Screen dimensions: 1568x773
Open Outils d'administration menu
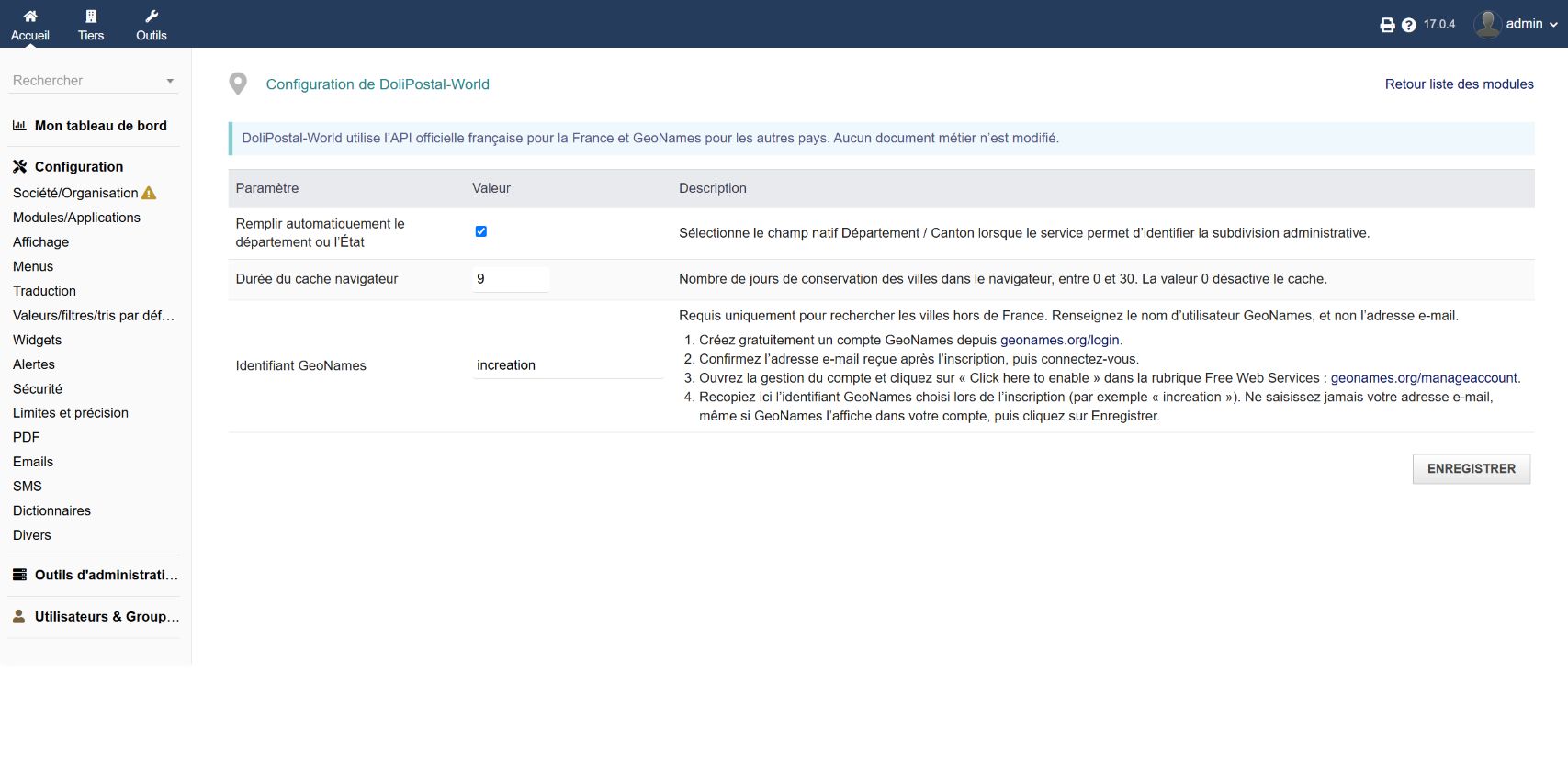107,575
